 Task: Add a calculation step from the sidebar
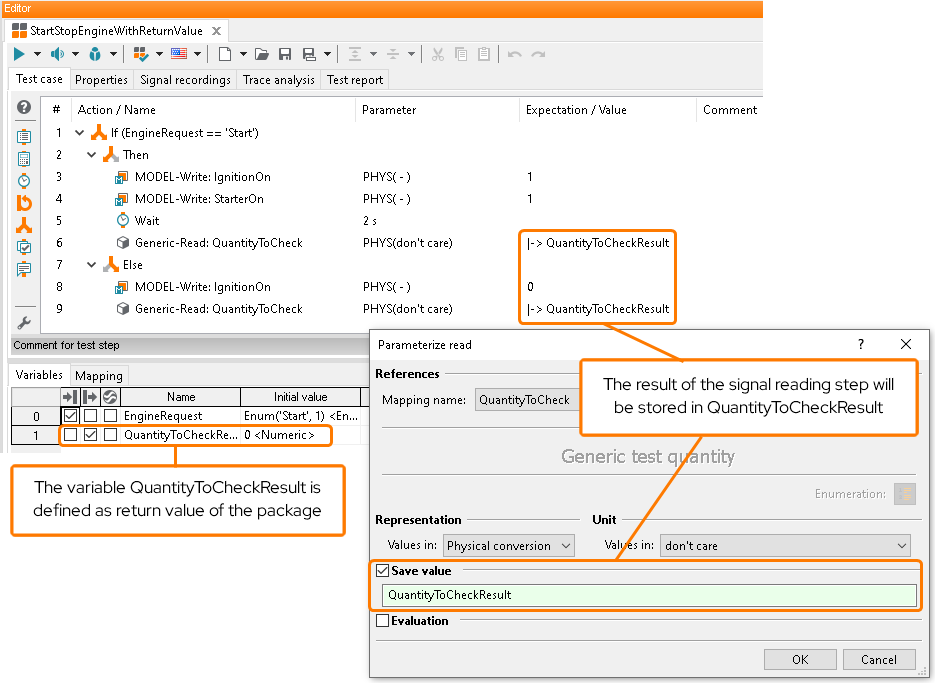(24, 159)
